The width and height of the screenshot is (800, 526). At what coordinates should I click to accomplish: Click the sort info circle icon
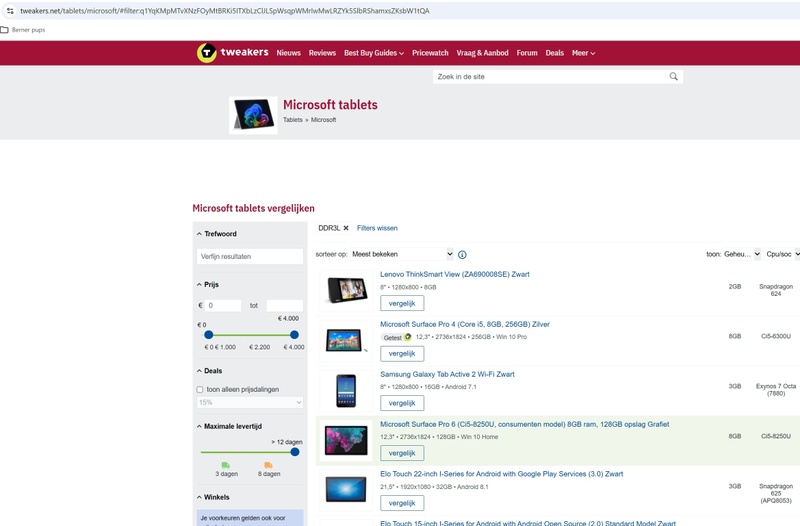tap(462, 255)
